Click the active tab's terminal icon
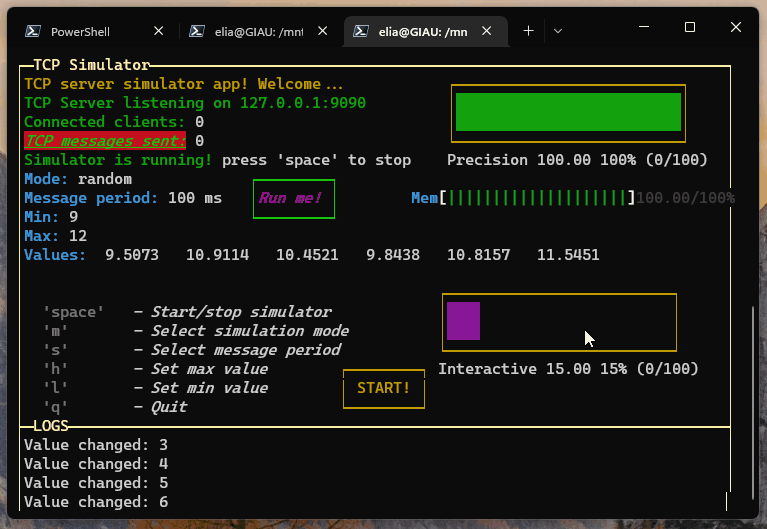 pos(360,31)
